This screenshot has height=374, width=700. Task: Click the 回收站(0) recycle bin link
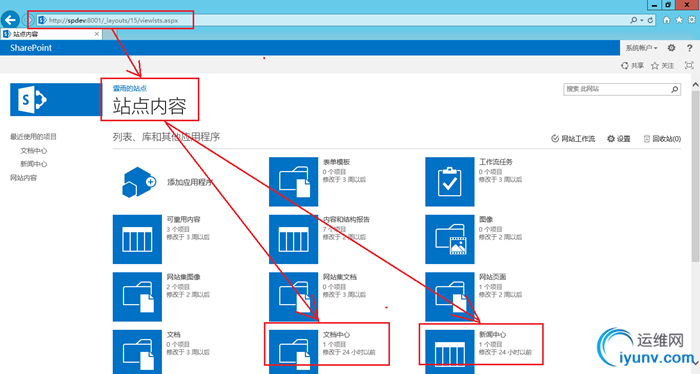pyautogui.click(x=662, y=139)
